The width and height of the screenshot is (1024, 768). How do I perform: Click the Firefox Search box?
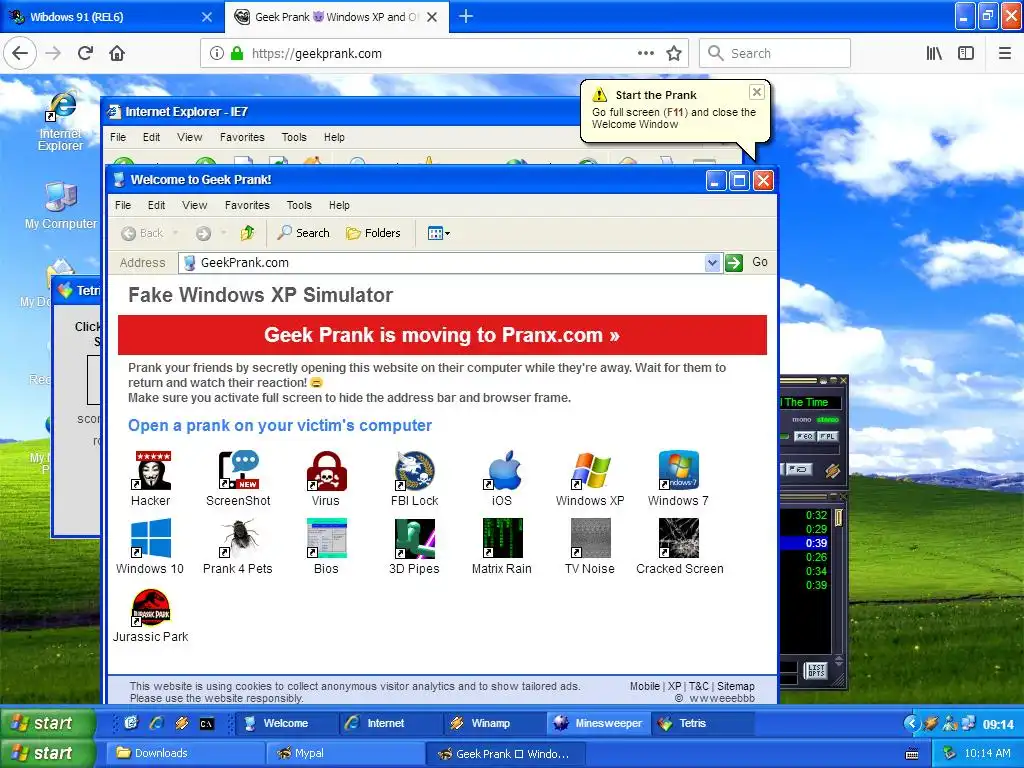(775, 54)
